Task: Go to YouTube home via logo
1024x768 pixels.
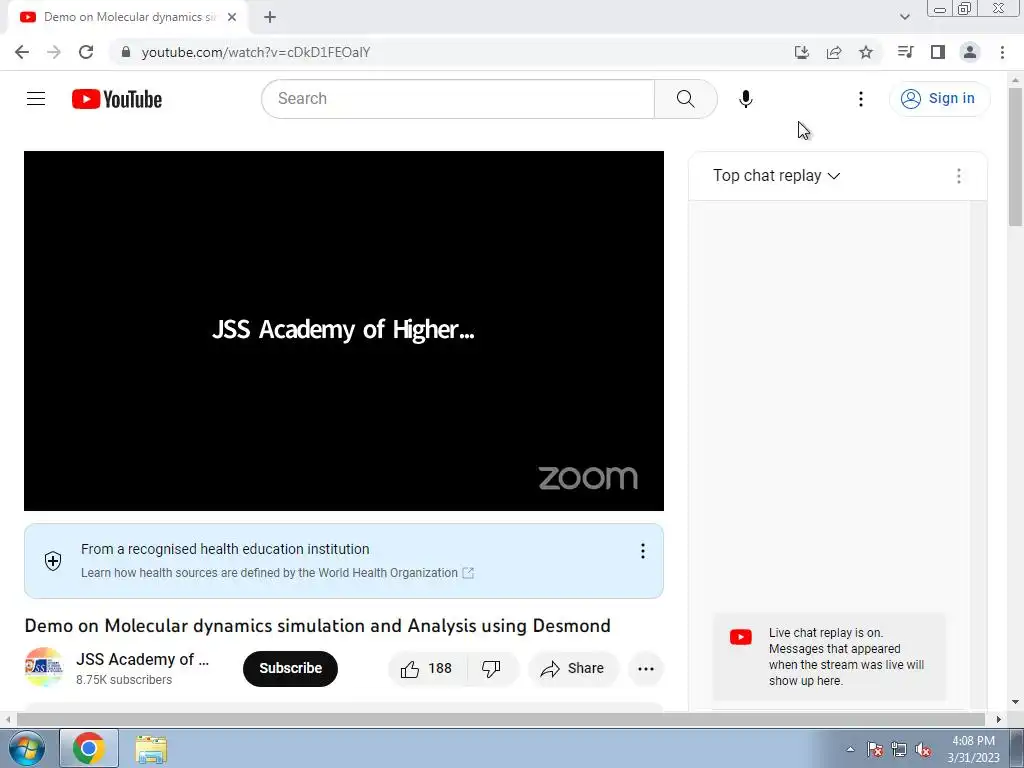Action: (117, 99)
